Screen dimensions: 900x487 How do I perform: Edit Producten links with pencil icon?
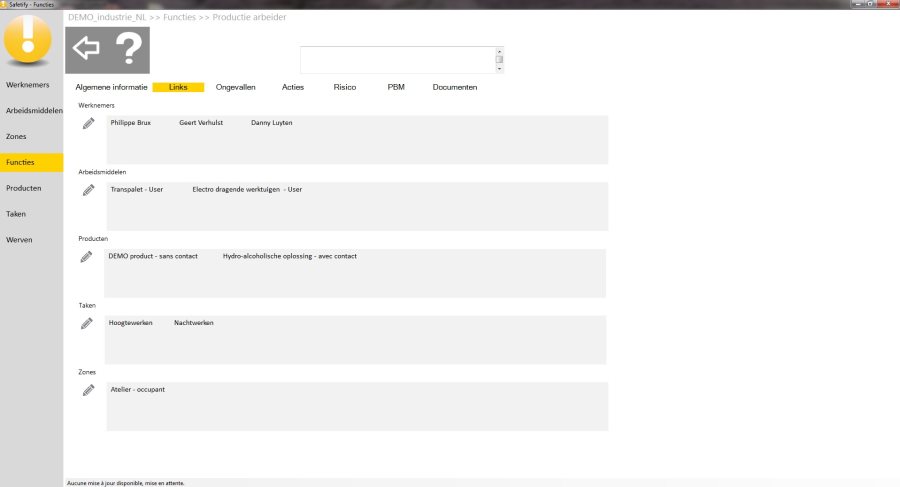point(86,257)
